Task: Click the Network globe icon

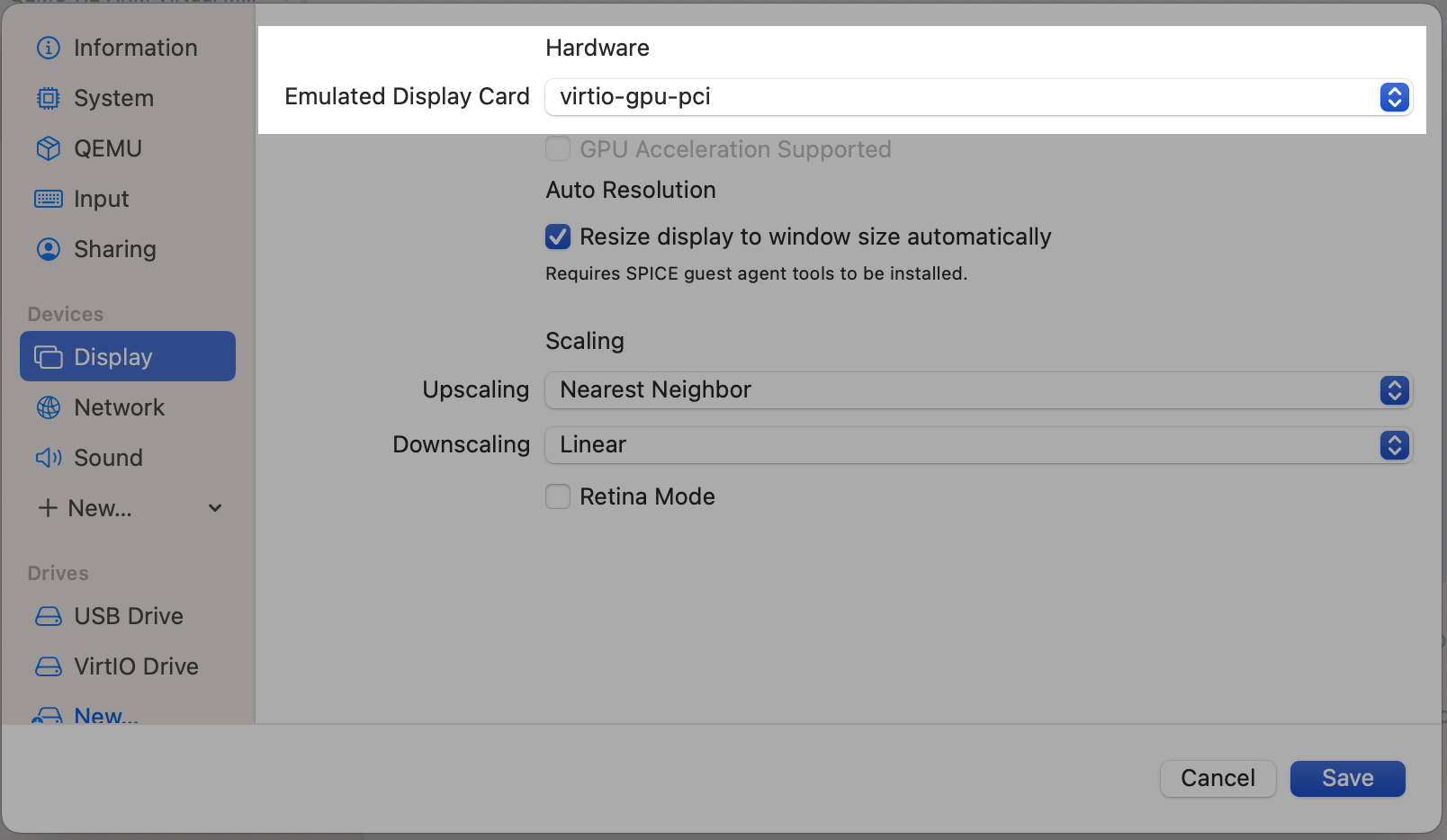Action: click(48, 407)
